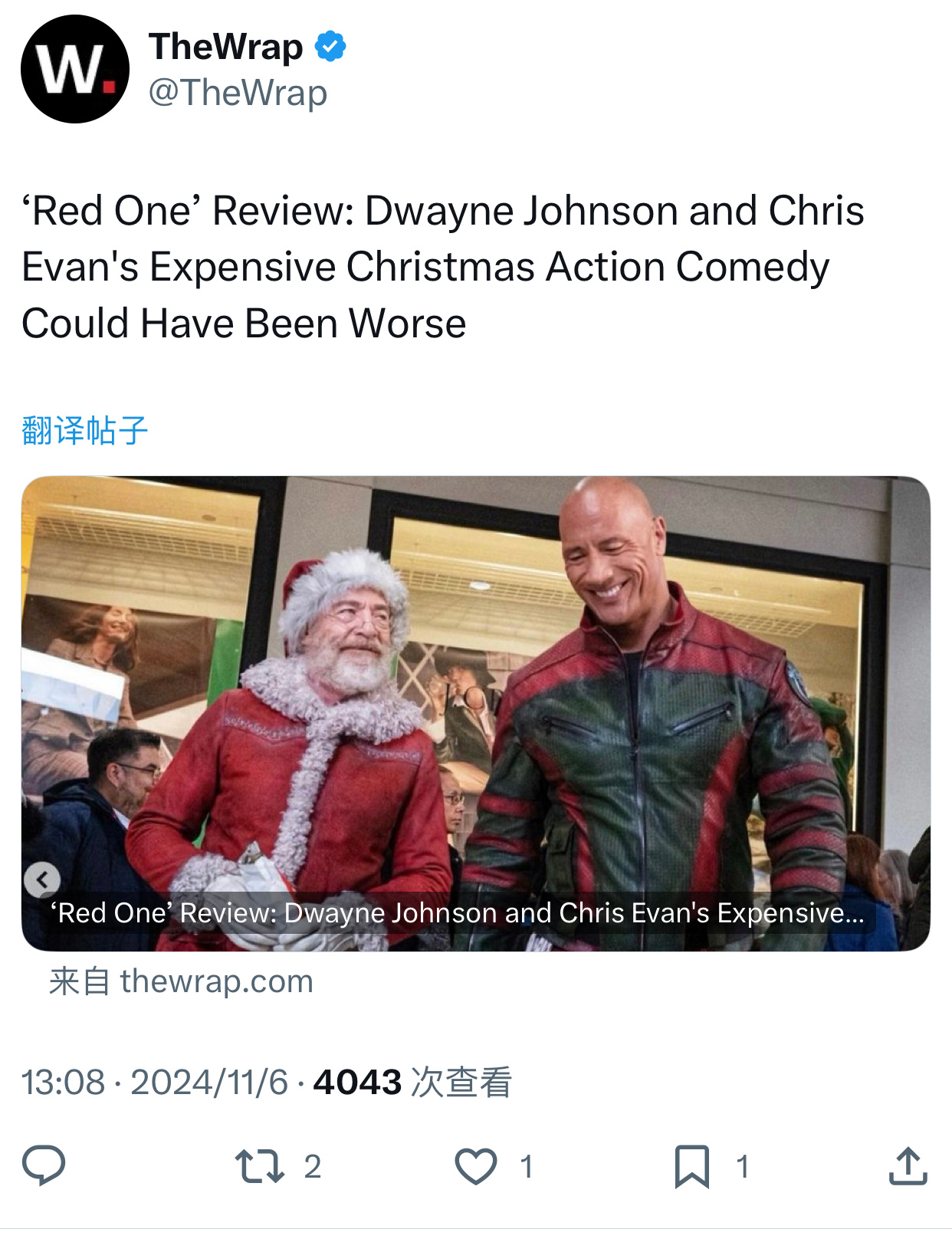The height and width of the screenshot is (1239, 952).
Task: Click the bookmark count 1
Action: click(742, 1166)
